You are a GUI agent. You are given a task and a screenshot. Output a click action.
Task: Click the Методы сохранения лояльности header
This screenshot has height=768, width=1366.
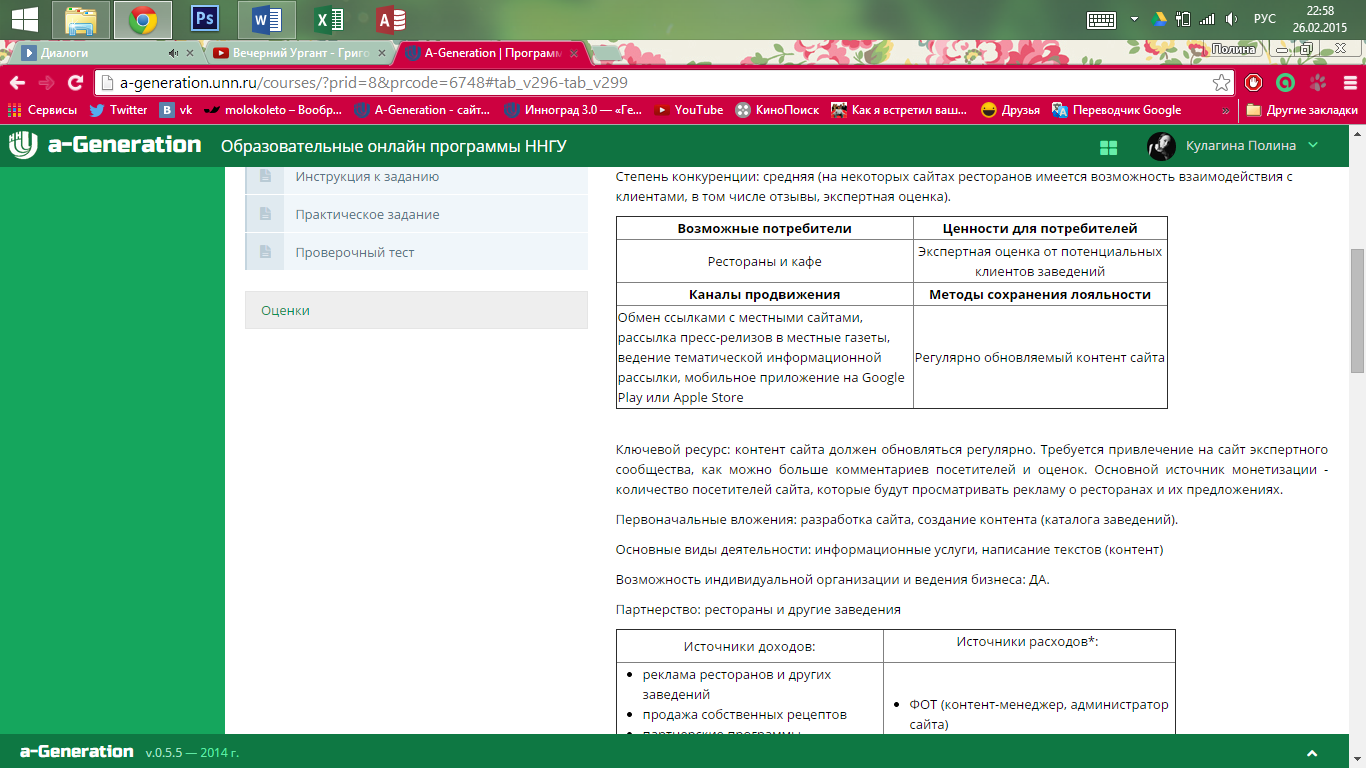[x=1040, y=294]
